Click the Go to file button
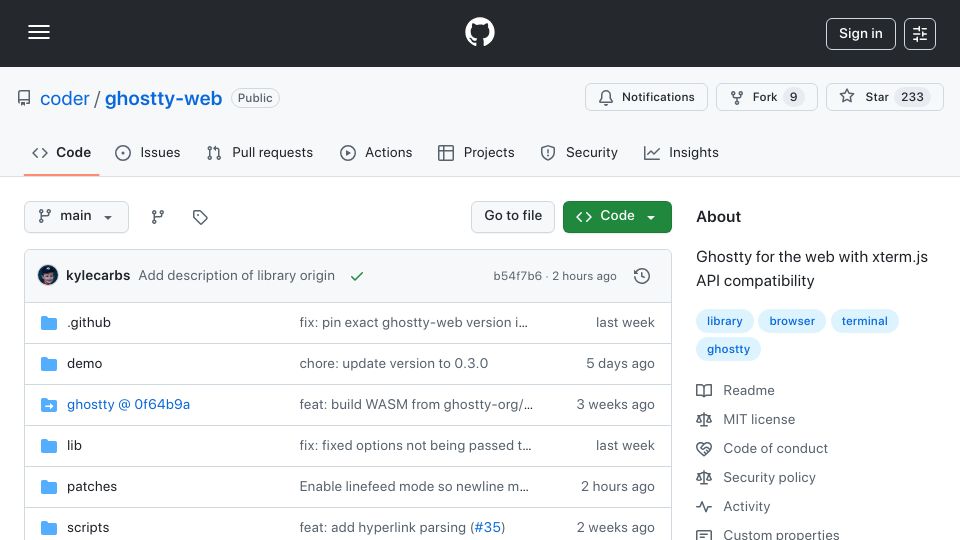 (x=513, y=217)
